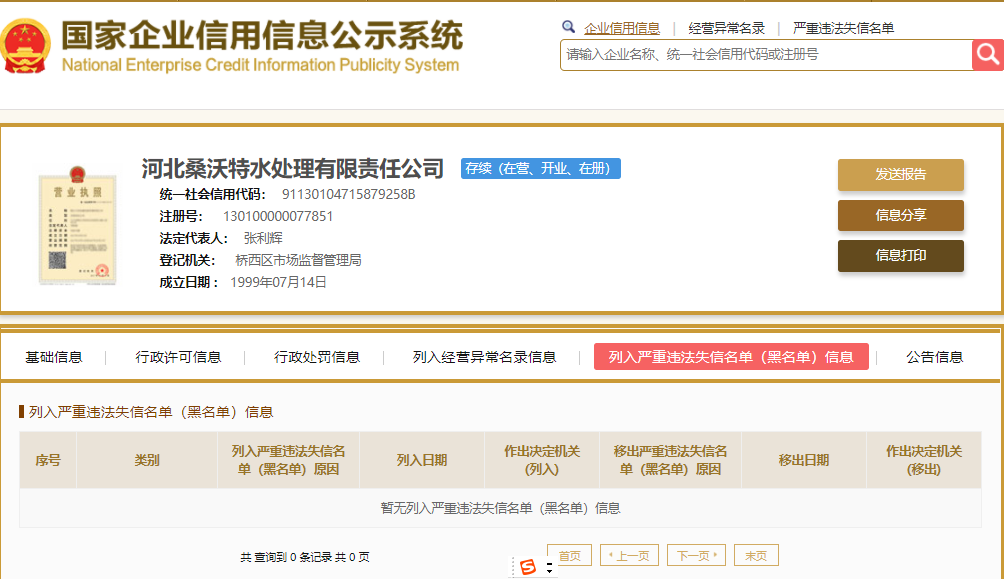Click the credit code 91130104715879258B
1004x579 pixels.
tap(349, 194)
